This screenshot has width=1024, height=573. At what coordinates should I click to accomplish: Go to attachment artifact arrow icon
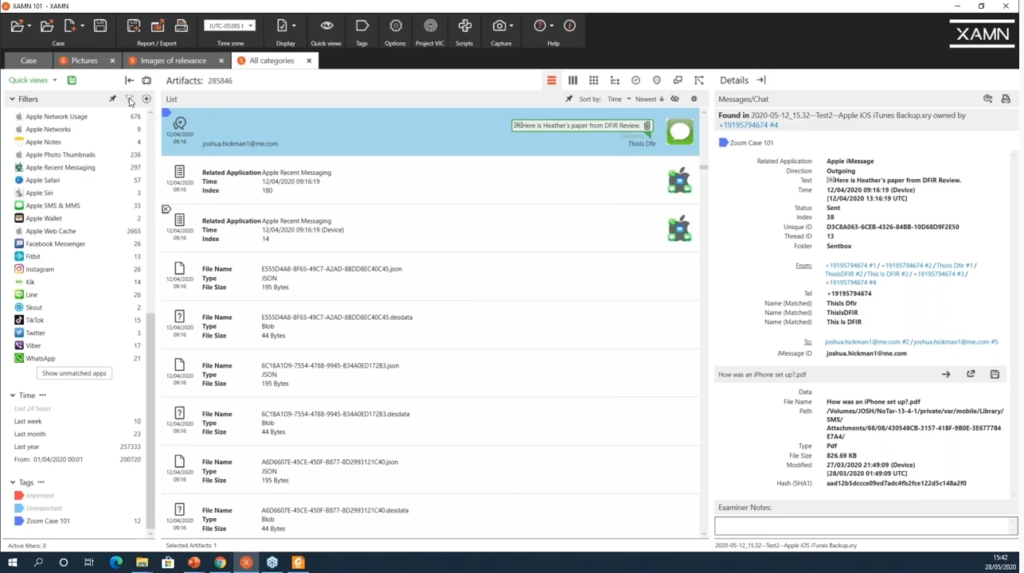946,374
